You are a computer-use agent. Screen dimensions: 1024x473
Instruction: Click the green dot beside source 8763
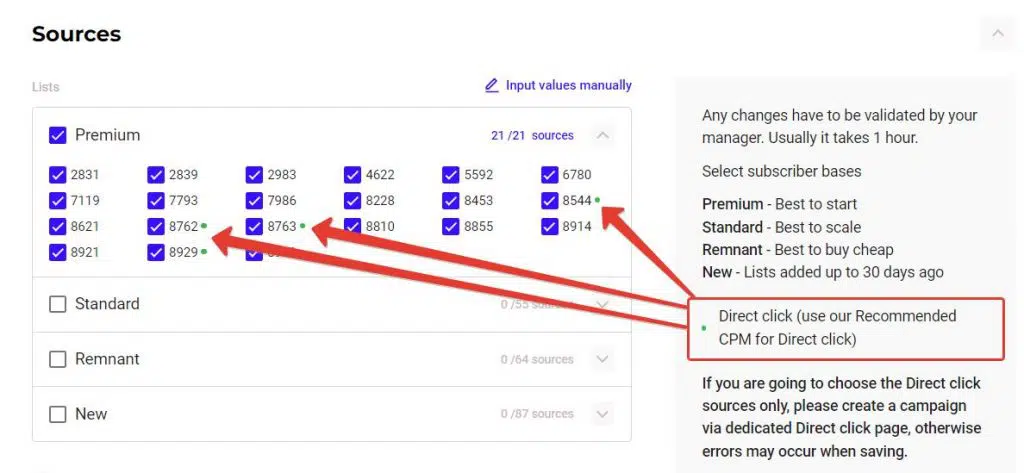(x=302, y=226)
